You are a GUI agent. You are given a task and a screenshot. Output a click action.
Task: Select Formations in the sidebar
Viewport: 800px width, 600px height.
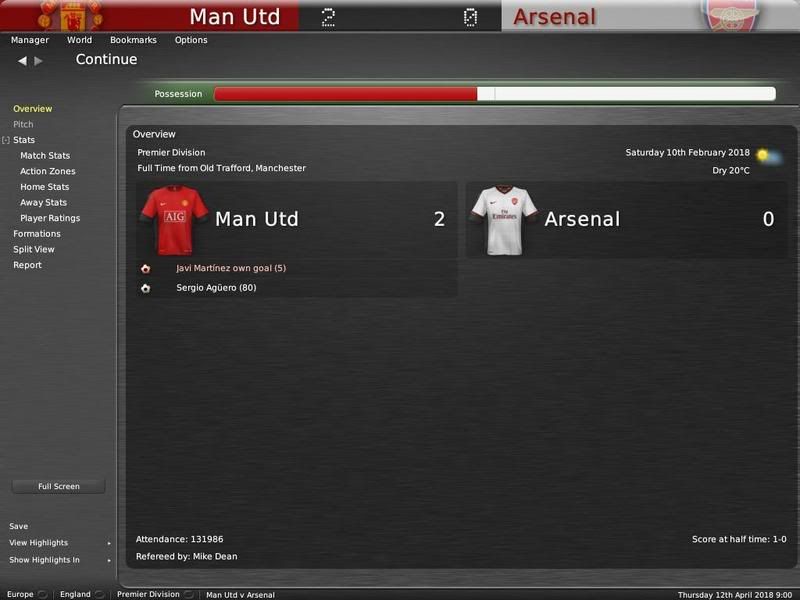pyautogui.click(x=37, y=234)
